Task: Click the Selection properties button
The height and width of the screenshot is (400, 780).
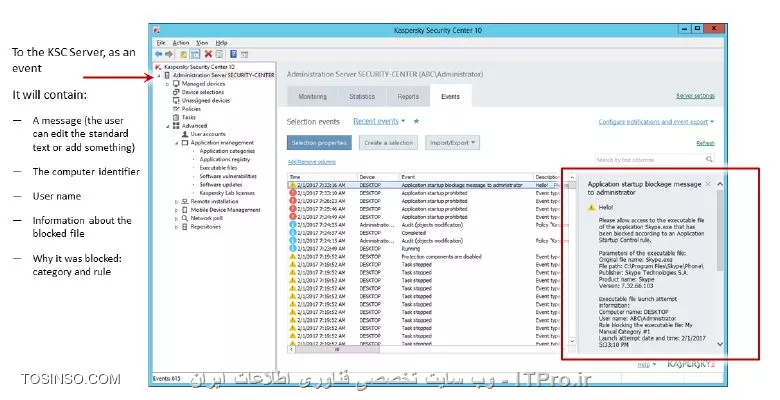Action: (319, 143)
